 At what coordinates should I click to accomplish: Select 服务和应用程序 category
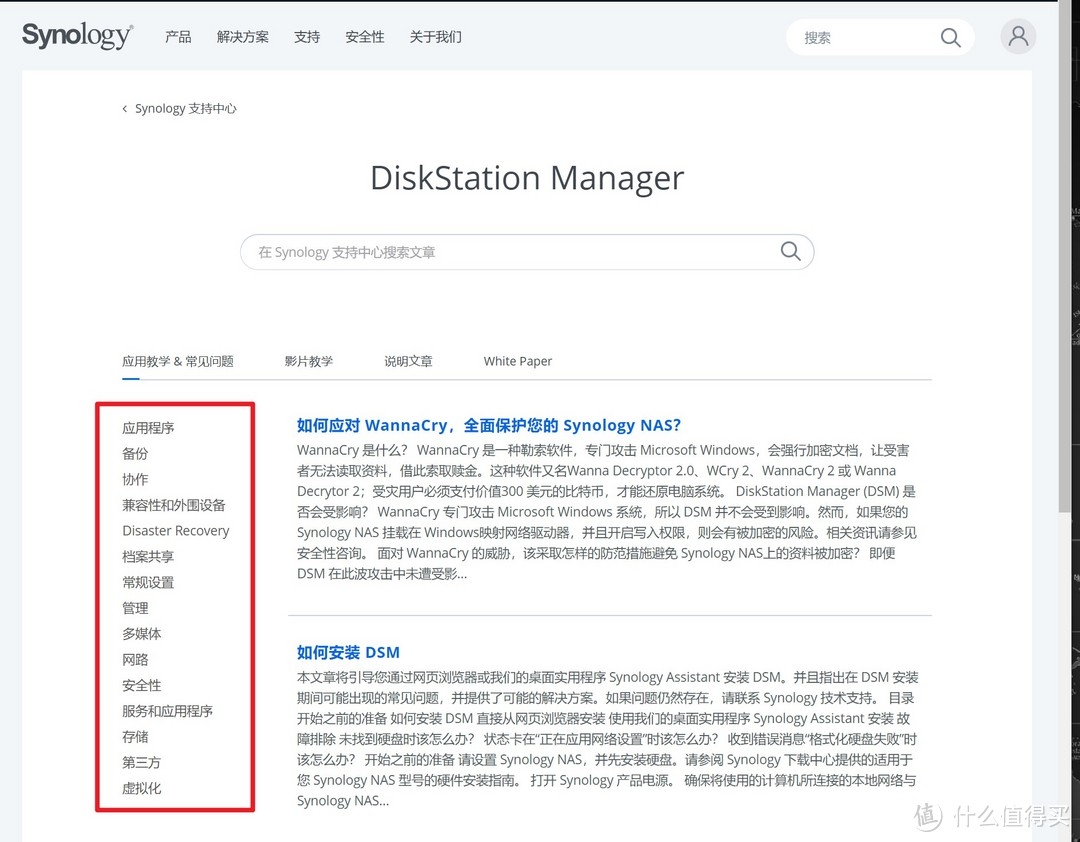(167, 710)
